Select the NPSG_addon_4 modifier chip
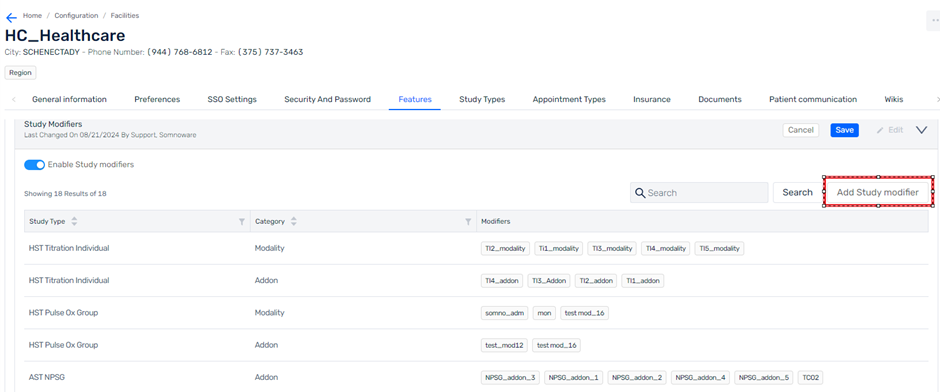940x392 pixels. click(x=701, y=378)
